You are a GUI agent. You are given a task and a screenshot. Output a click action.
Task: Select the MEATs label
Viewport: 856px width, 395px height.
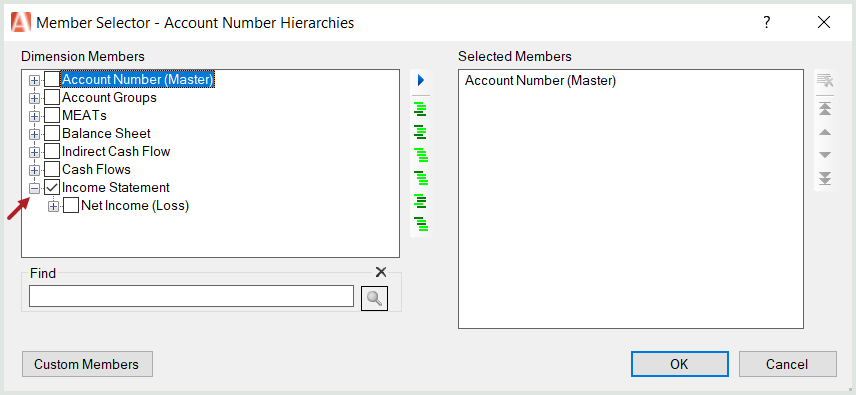[x=84, y=116]
